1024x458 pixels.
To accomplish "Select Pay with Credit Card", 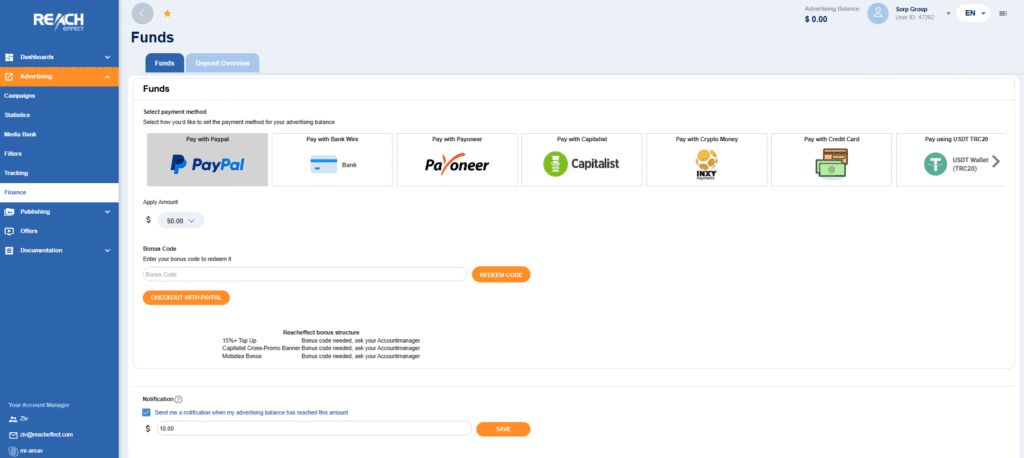I will point(831,160).
